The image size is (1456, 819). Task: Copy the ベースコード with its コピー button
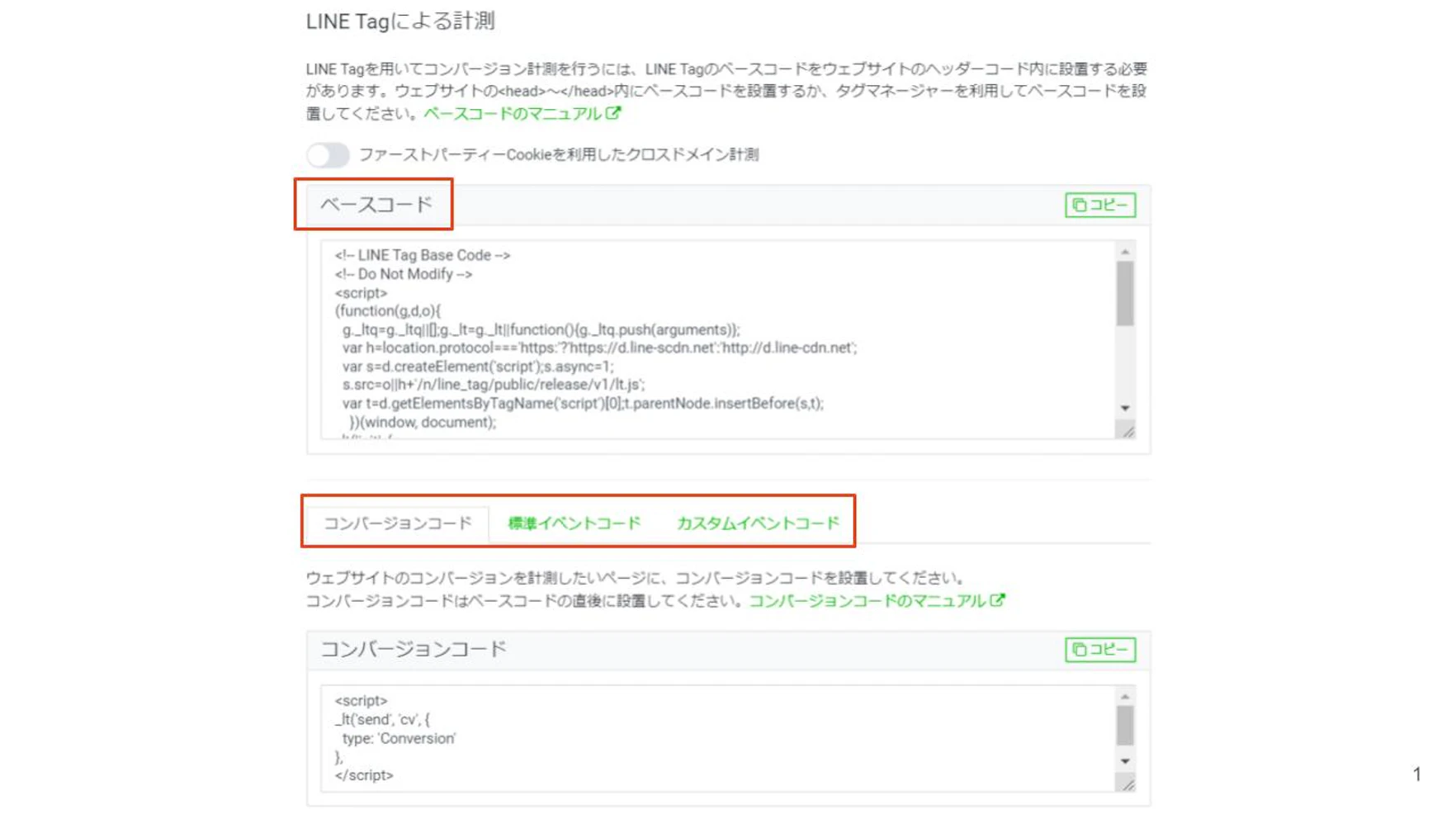(x=1100, y=205)
